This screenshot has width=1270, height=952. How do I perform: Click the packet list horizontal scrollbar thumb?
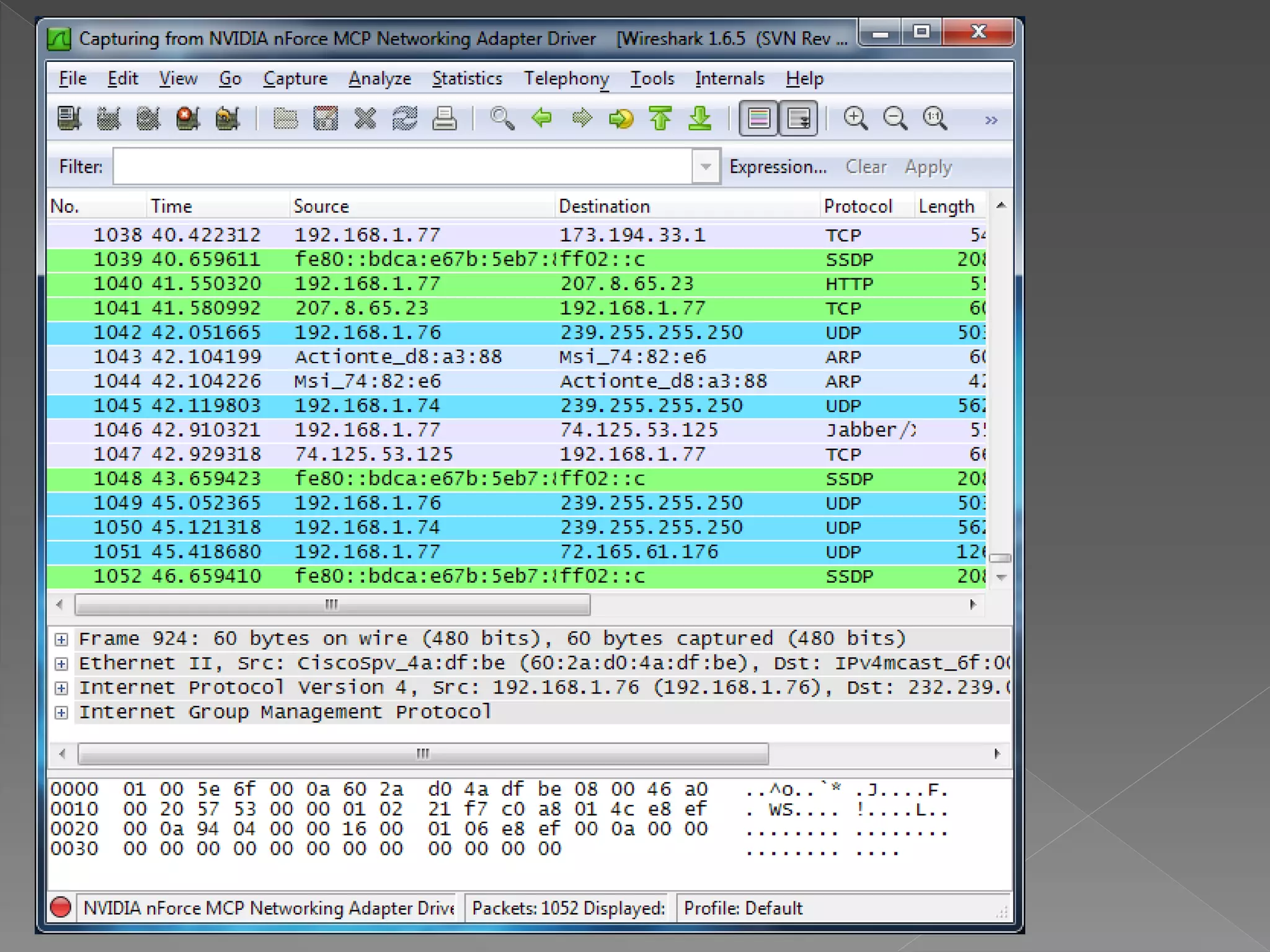coord(332,604)
